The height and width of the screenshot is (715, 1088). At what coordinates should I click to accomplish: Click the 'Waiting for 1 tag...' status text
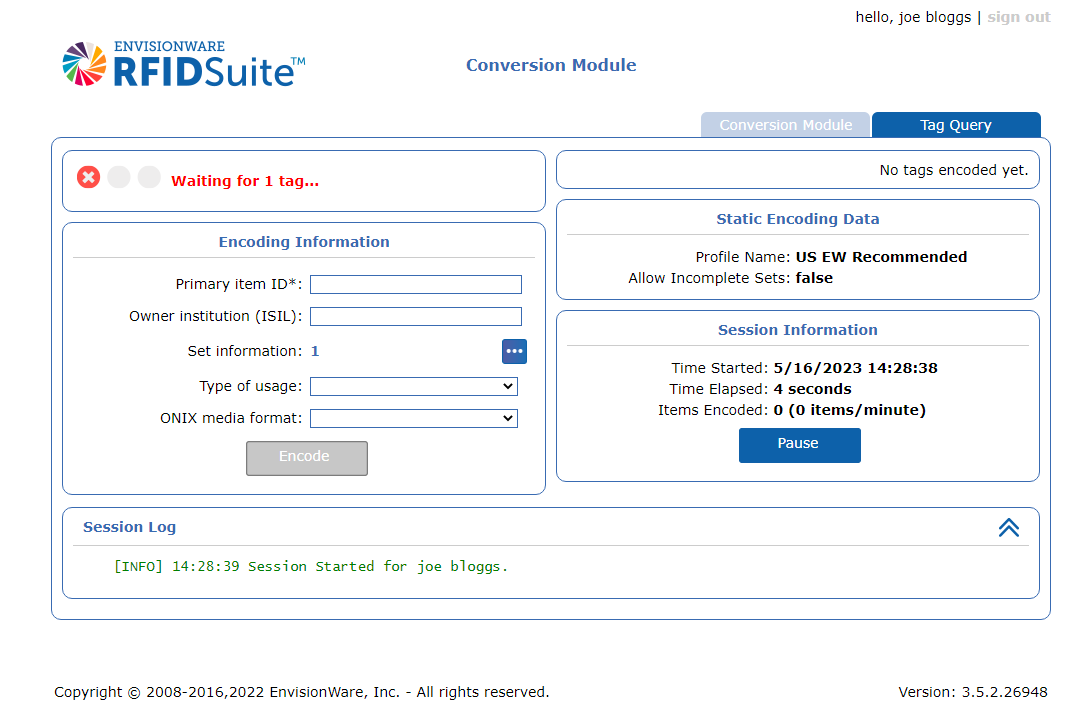point(245,181)
